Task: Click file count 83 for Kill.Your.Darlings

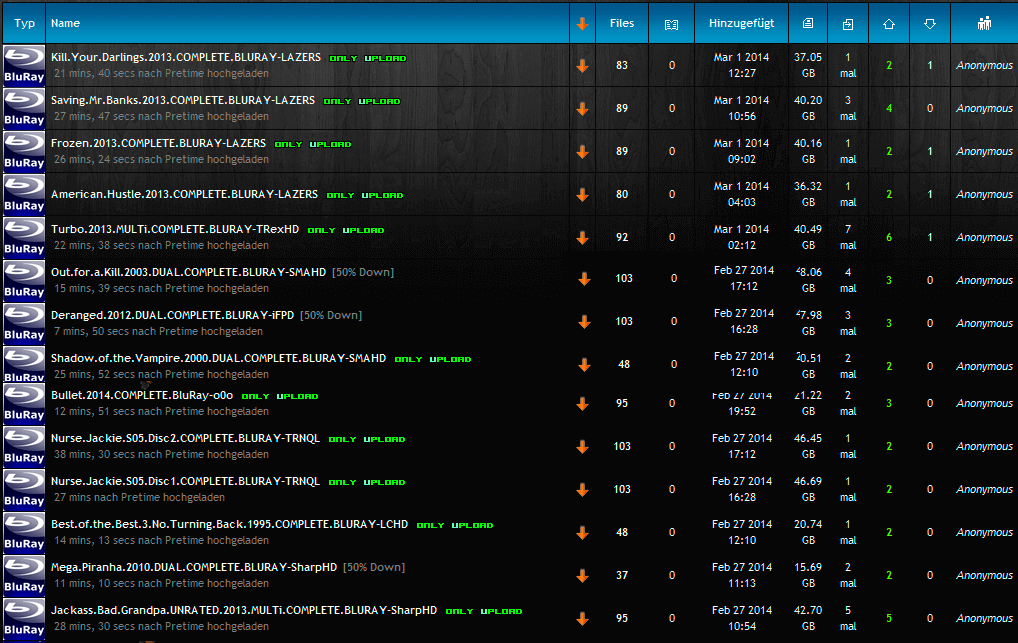Action: pos(621,66)
